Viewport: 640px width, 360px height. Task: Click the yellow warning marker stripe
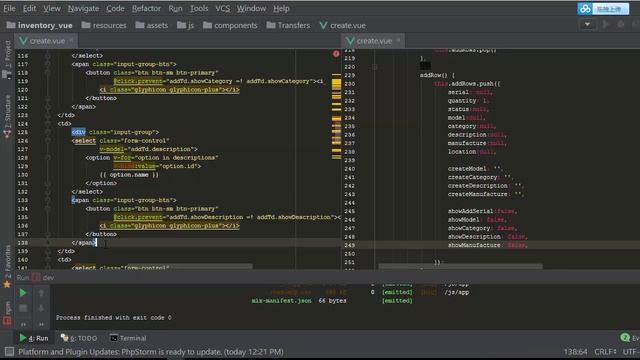pos(336,84)
